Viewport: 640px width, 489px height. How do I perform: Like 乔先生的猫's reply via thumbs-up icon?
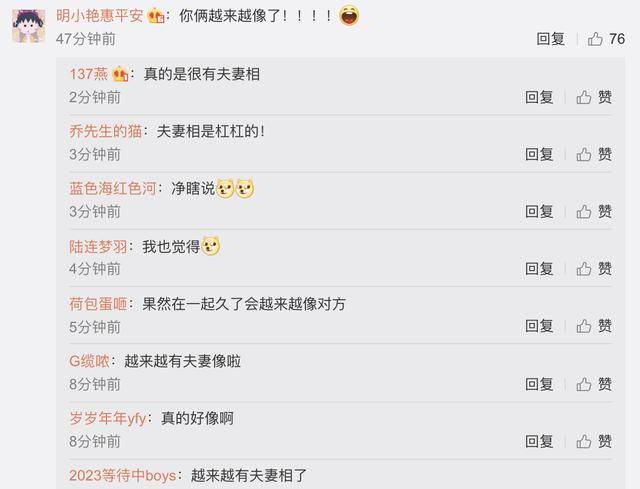coord(584,154)
